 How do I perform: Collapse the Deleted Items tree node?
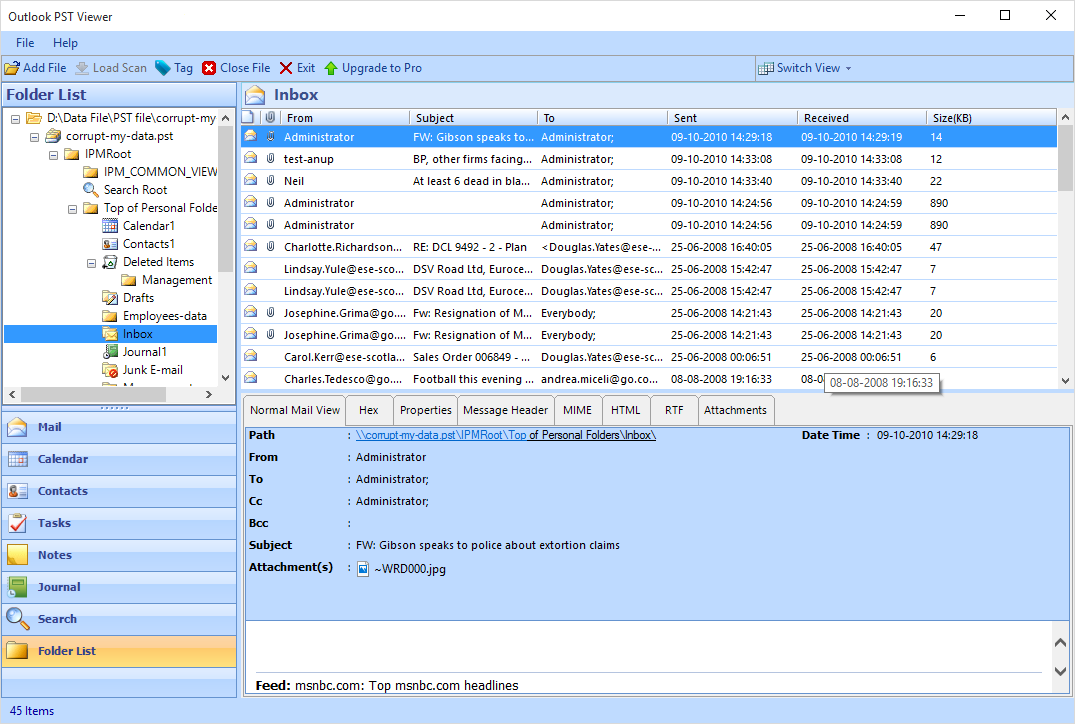pos(91,263)
